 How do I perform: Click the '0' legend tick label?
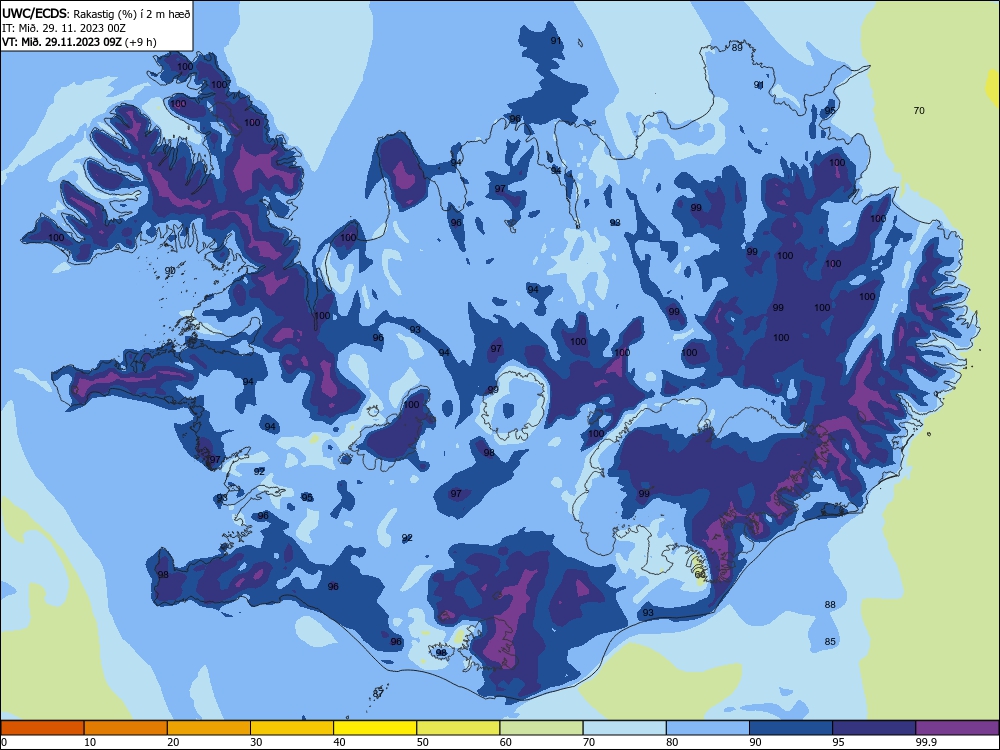(x=4, y=742)
